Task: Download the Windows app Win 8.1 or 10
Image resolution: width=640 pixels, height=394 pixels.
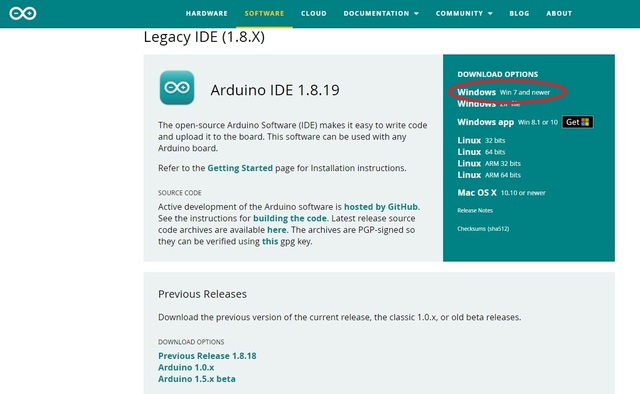Action: [x=507, y=122]
